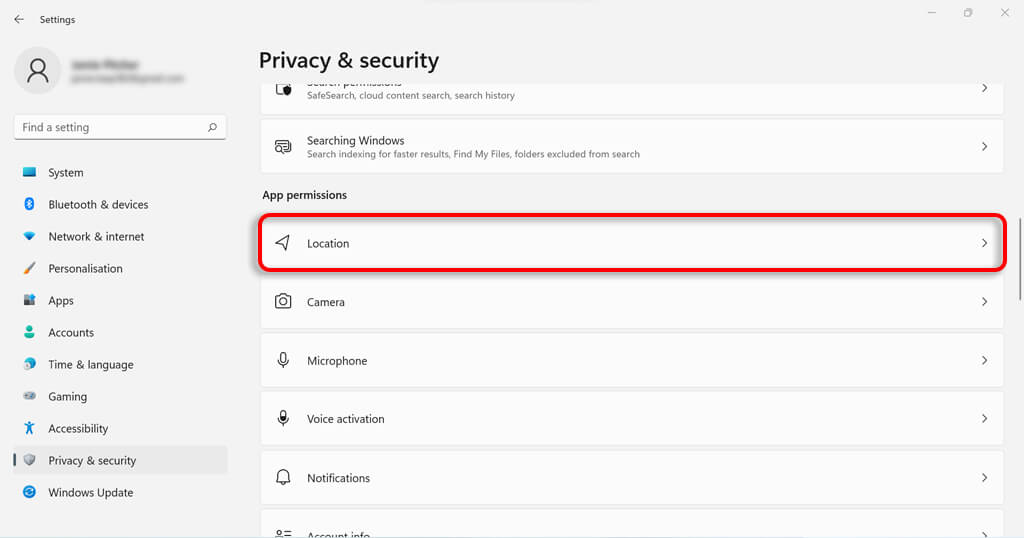Open the Notifications permissions row
The height and width of the screenshot is (538, 1024).
(631, 477)
